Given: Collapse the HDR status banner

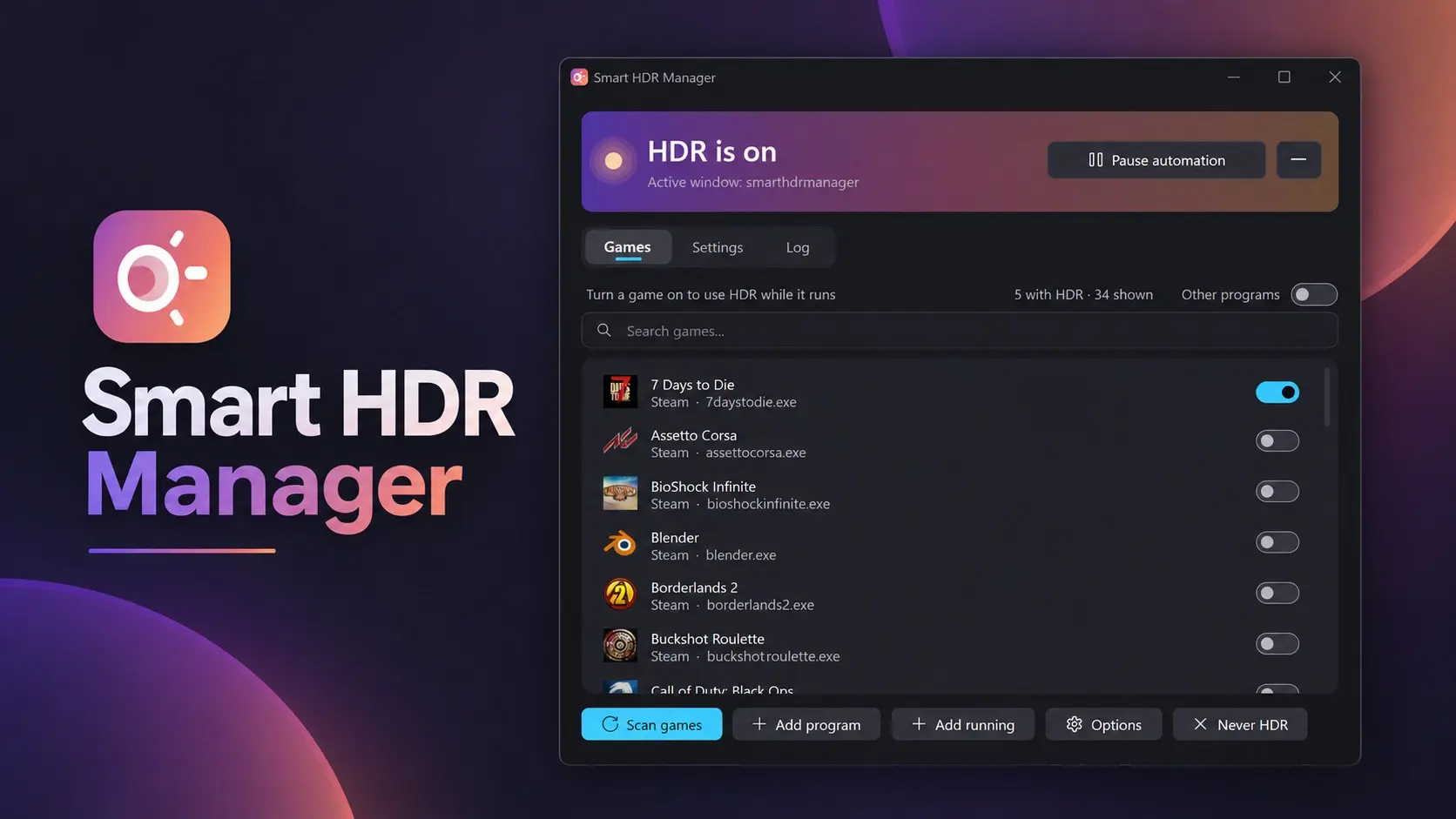Looking at the screenshot, I should pyautogui.click(x=1298, y=160).
